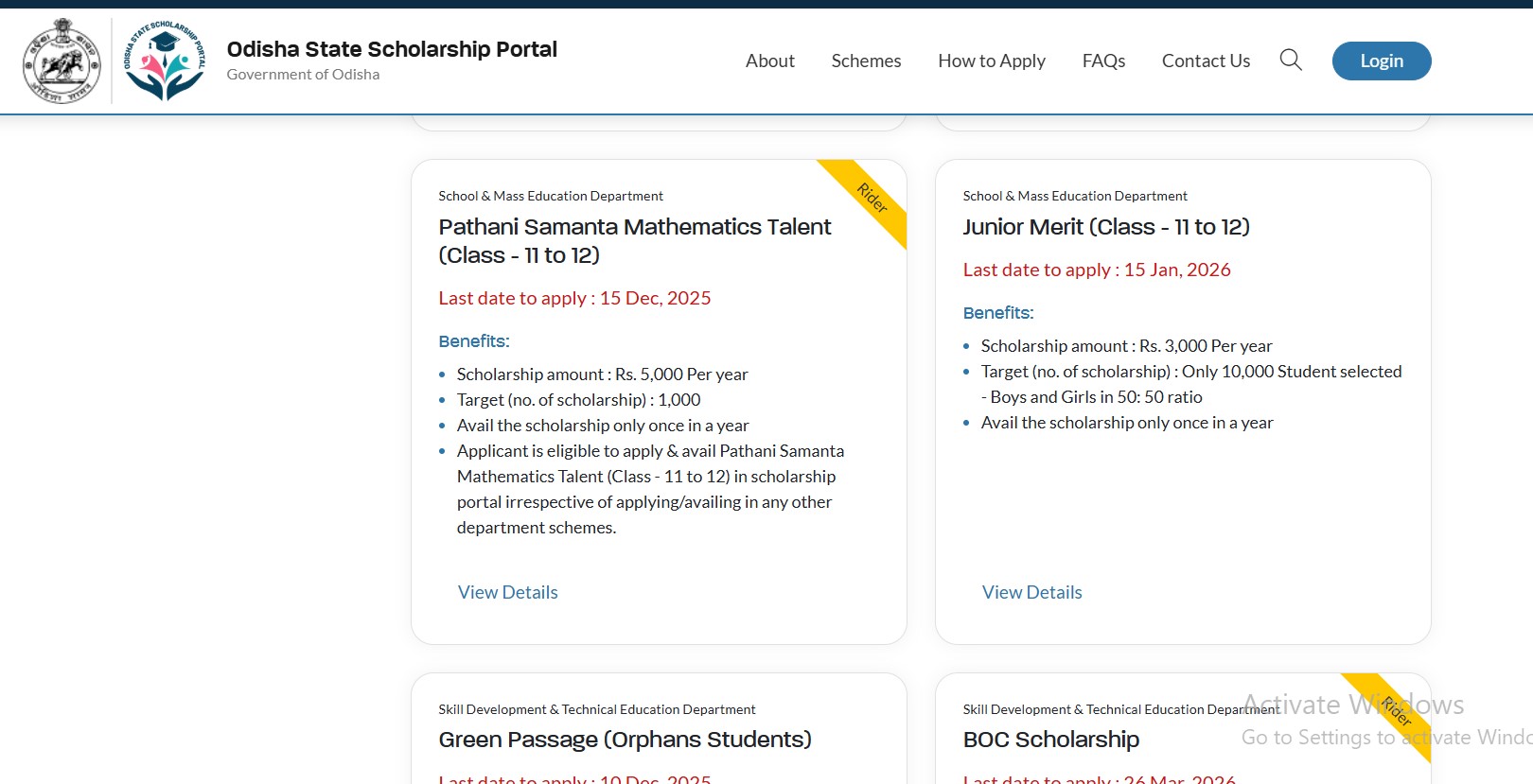The image size is (1533, 784).
Task: Open the Contact Us page
Action: click(1206, 61)
